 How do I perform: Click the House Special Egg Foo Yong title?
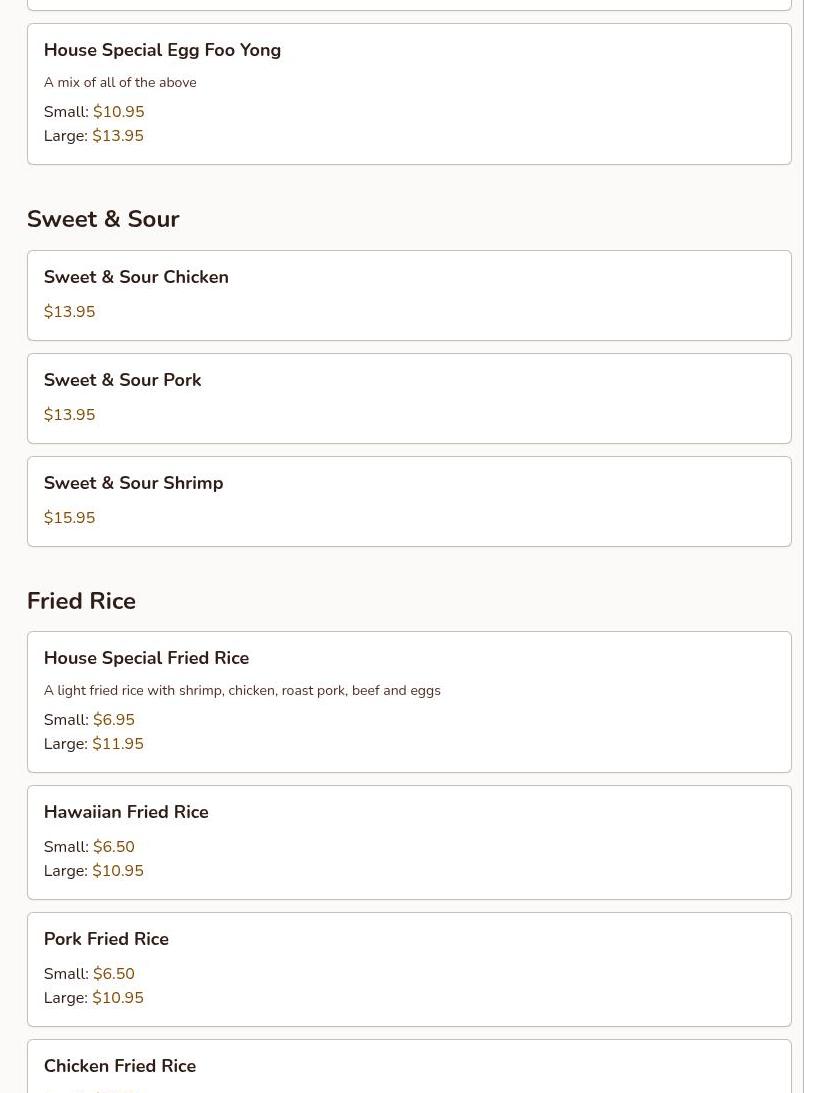[162, 50]
